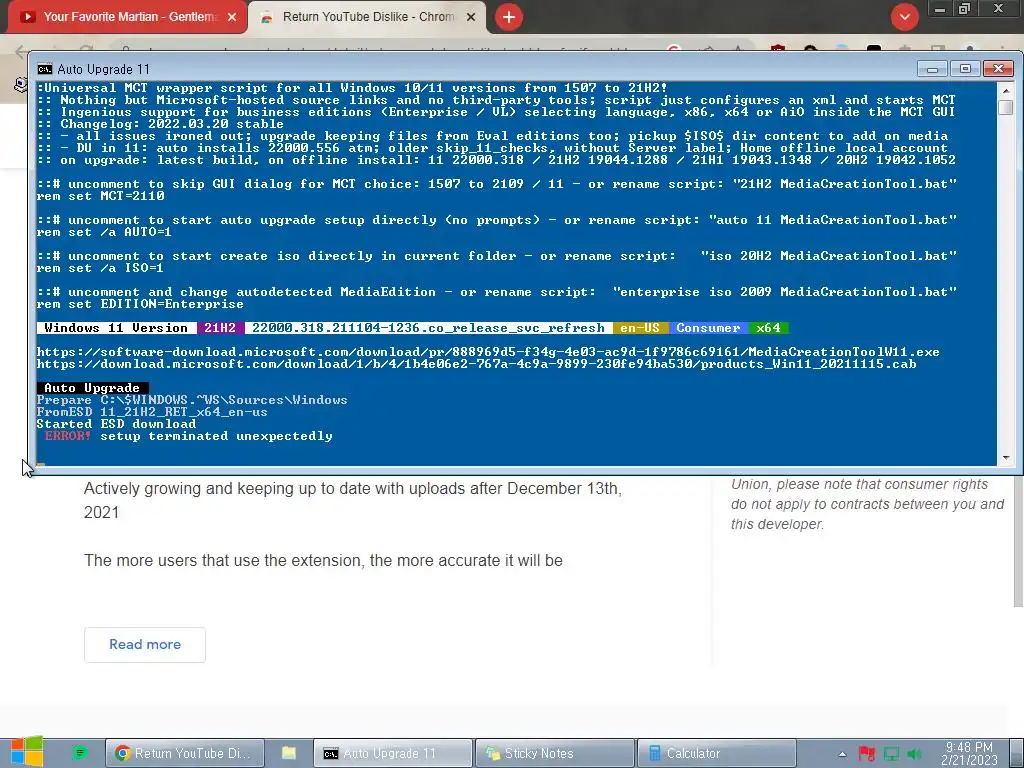The height and width of the screenshot is (768, 1024).
Task: Click 'rem set /a AUTO=1' line
Action: (x=104, y=232)
